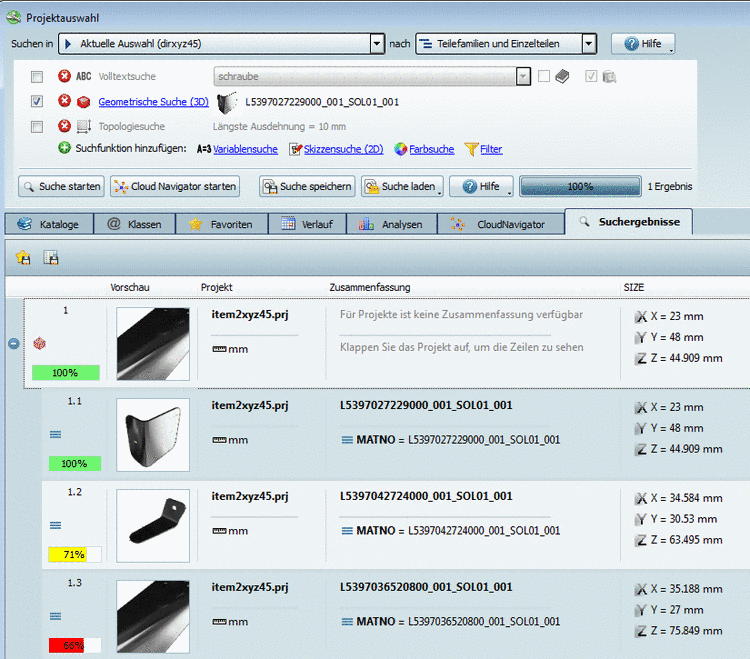Uncheck the Geometrische Suche (3D) checkbox
The width and height of the screenshot is (750, 659).
(37, 101)
